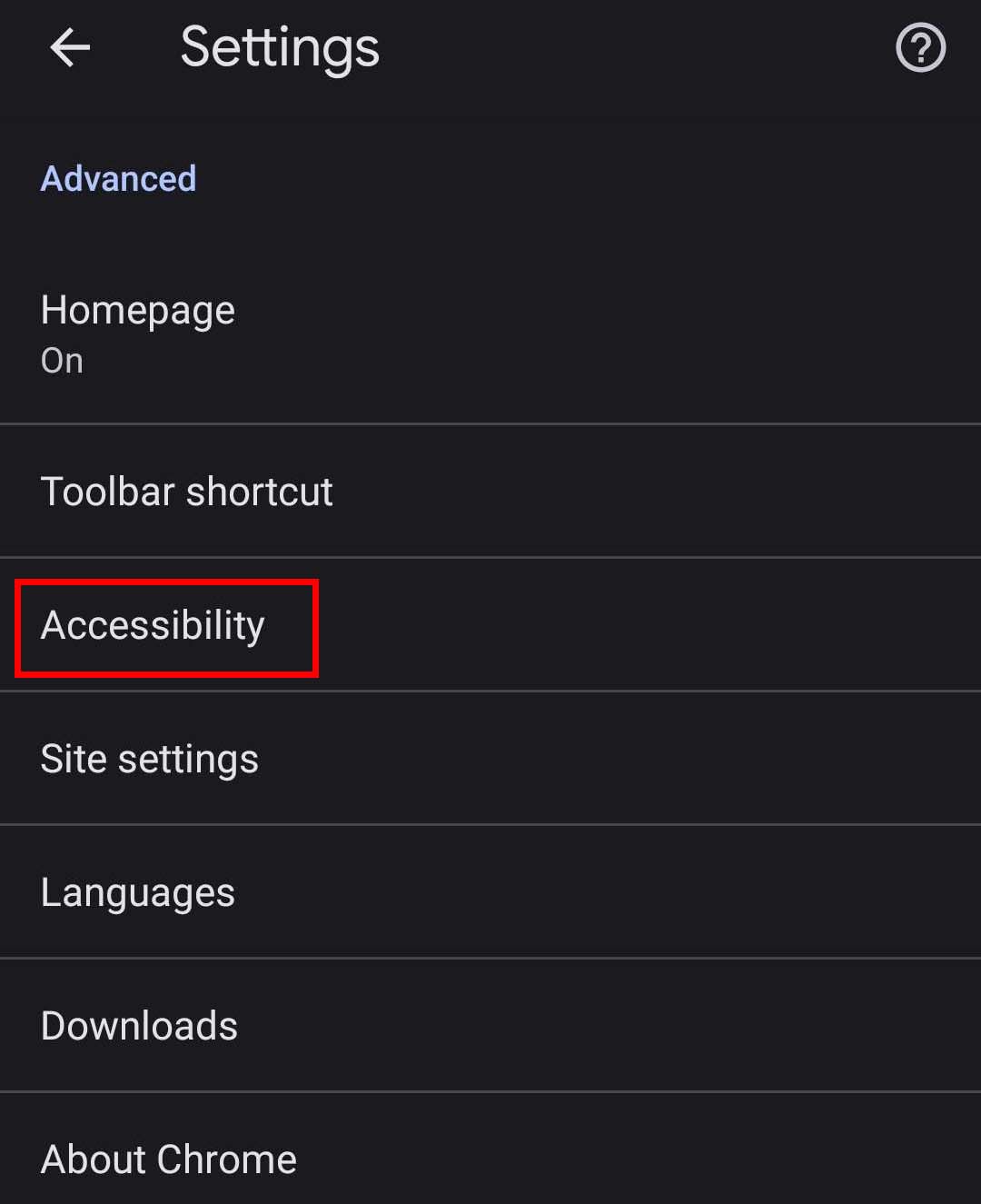Open Toolbar shortcut settings
The width and height of the screenshot is (981, 1204).
(x=186, y=492)
